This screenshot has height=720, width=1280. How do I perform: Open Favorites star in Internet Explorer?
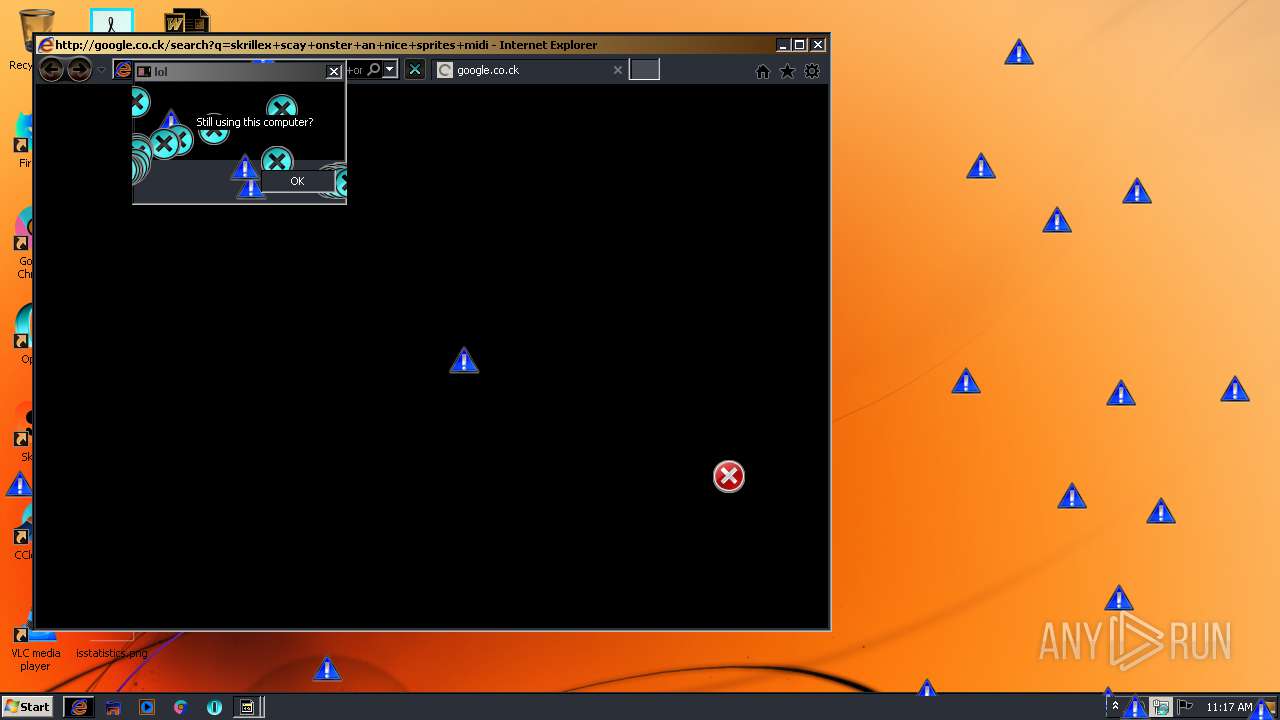click(x=787, y=71)
